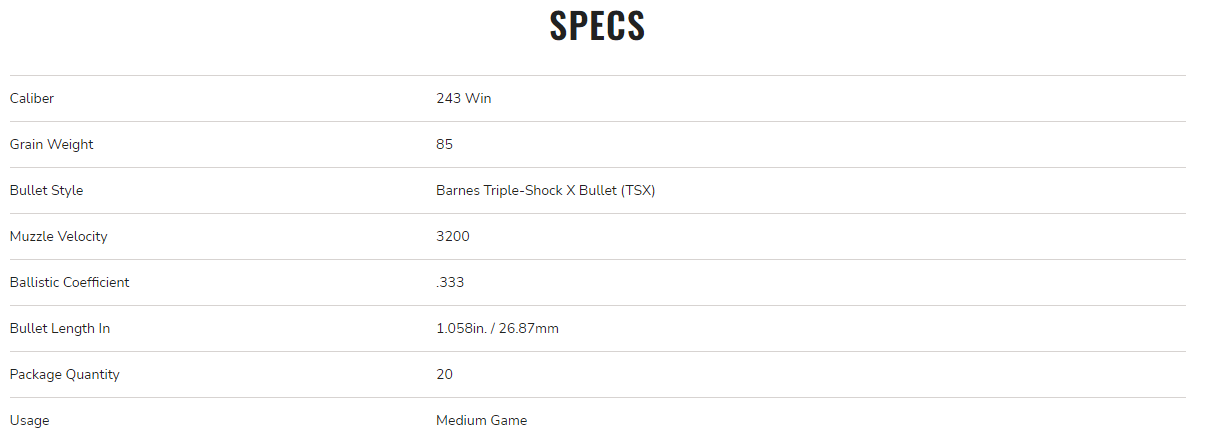Click the 243 Win caliber value
This screenshot has height=436, width=1205.
464,98
